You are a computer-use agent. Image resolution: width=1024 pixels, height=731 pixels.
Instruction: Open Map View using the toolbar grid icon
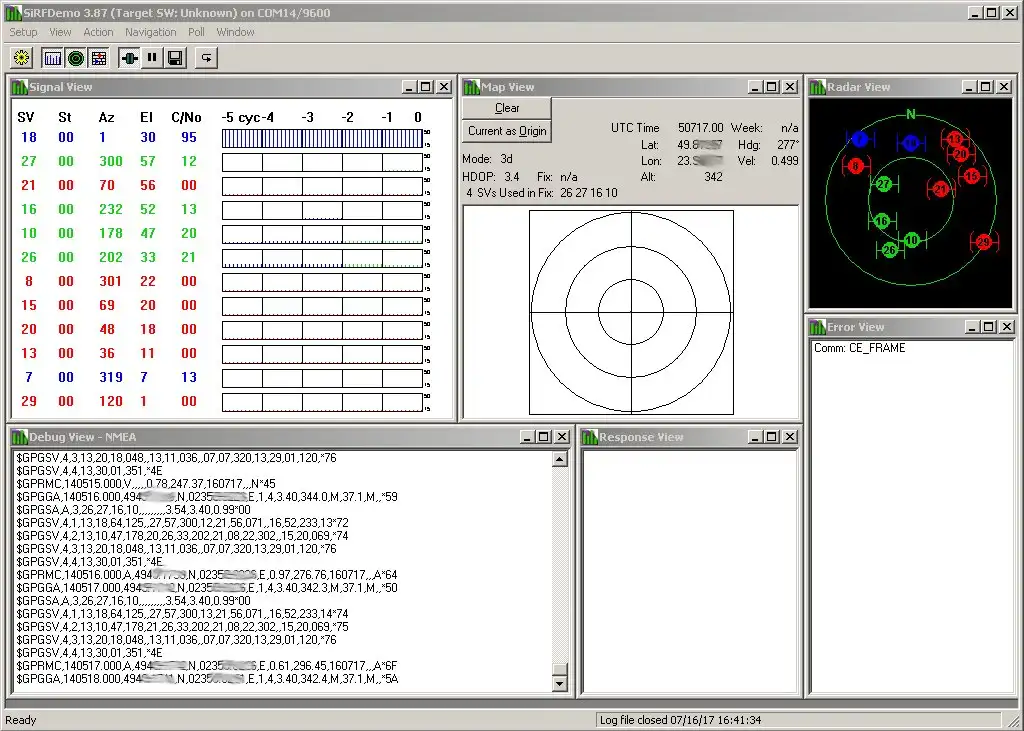(x=99, y=58)
